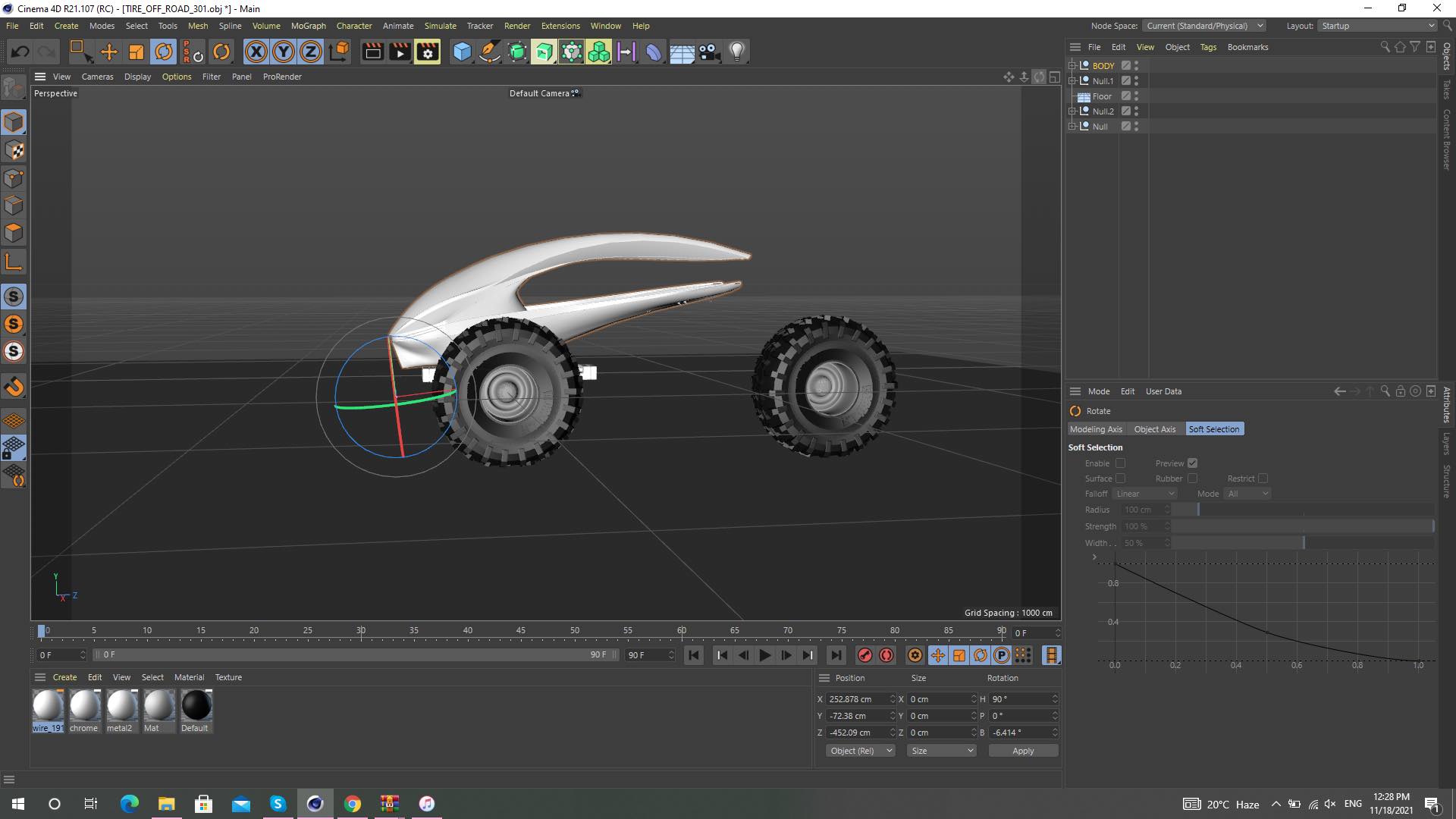Viewport: 1456px width, 819px height.
Task: Toggle X axis lock
Action: tap(256, 52)
